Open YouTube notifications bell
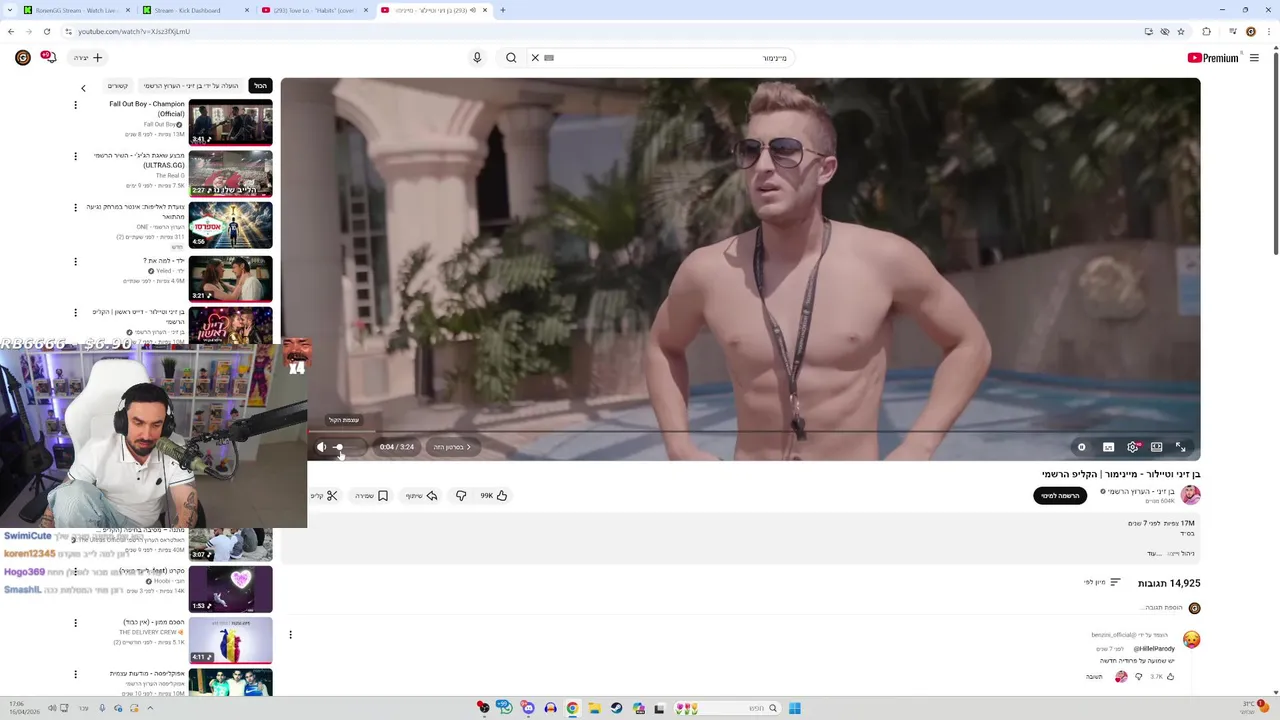 (x=48, y=58)
